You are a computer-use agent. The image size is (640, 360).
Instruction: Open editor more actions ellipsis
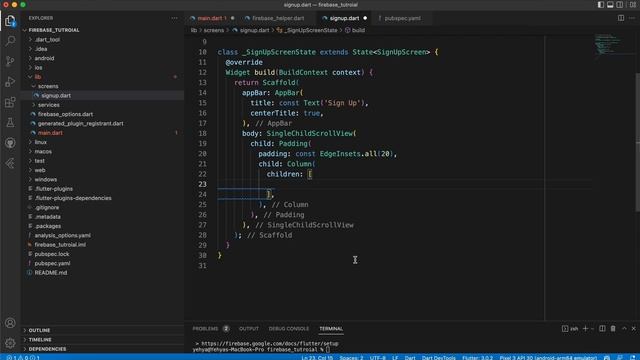point(632,18)
